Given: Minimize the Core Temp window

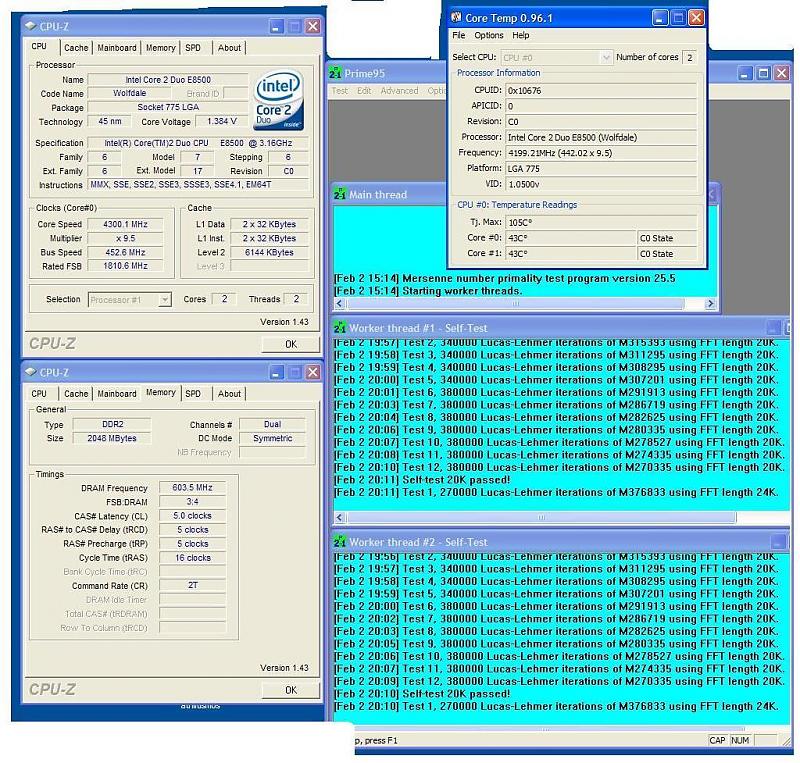Looking at the screenshot, I should pos(660,18).
